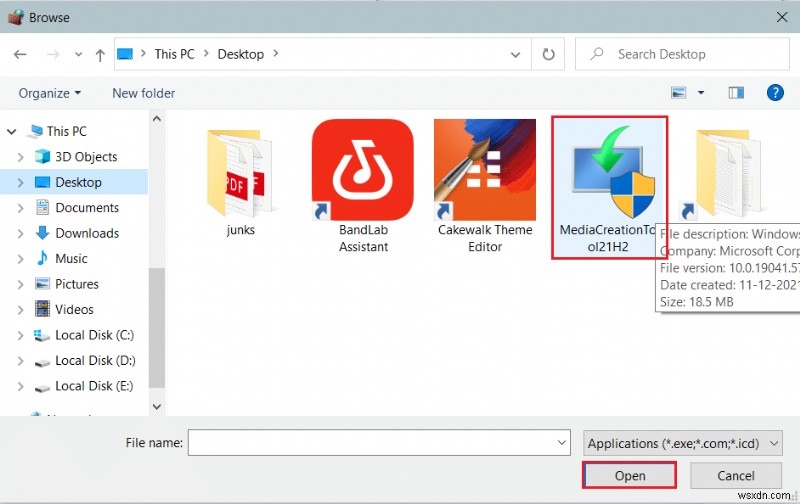800x504 pixels.
Task: Select Local Disk (C:) in navigation tree
Action: tap(94, 335)
